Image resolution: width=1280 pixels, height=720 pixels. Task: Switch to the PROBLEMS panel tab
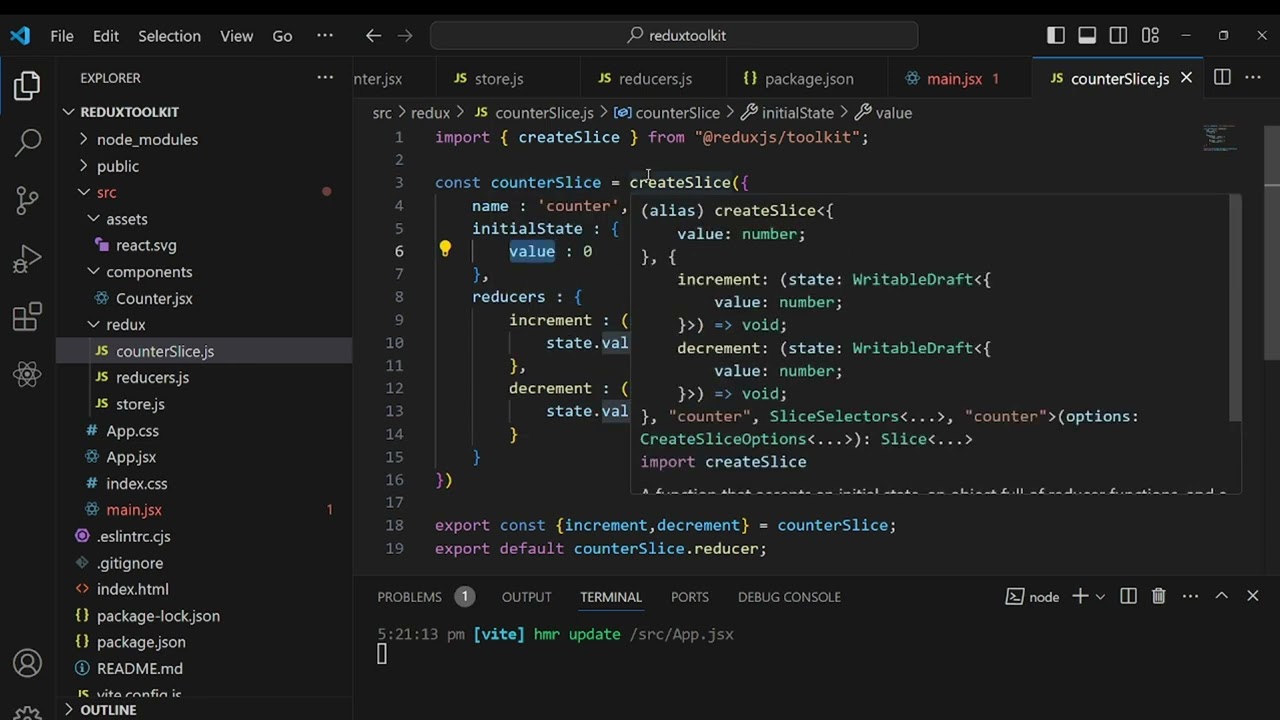pyautogui.click(x=409, y=596)
